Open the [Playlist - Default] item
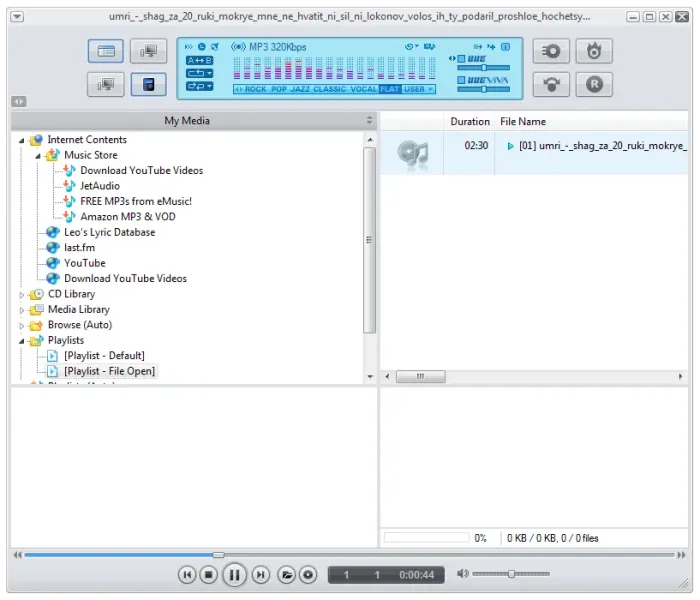This screenshot has height=600, width=700. click(x=104, y=356)
